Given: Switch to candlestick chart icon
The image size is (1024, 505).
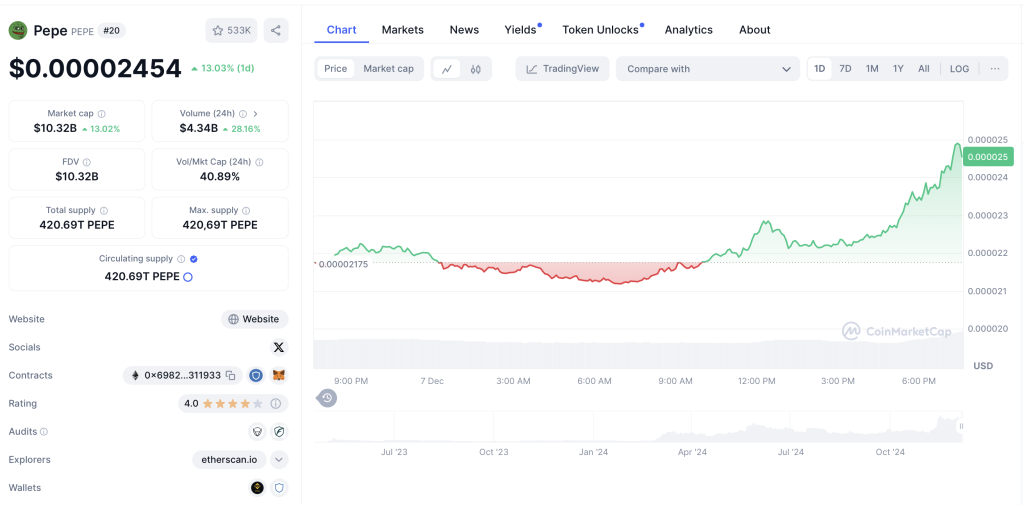Looking at the screenshot, I should [x=475, y=69].
